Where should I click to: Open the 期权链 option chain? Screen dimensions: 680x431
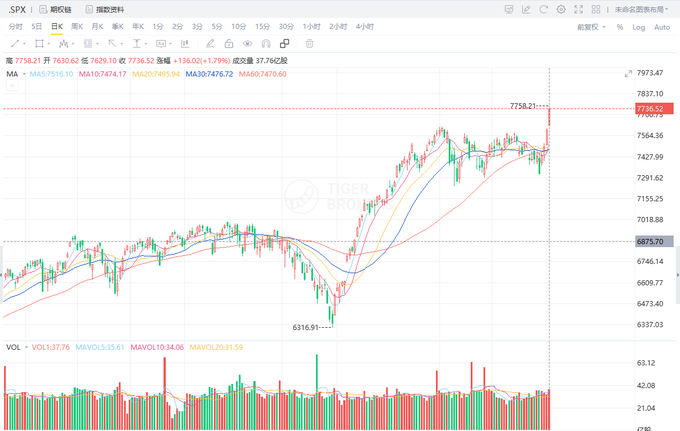point(55,10)
